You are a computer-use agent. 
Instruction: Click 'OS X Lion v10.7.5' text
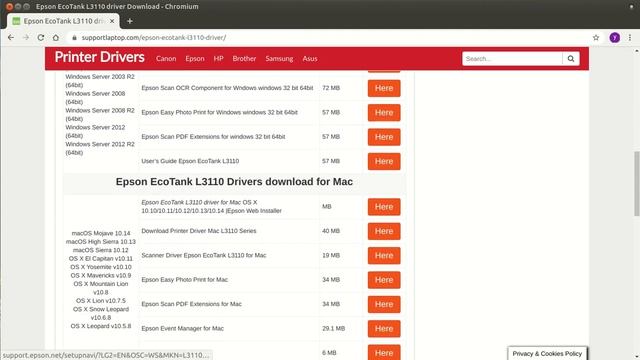(101, 301)
